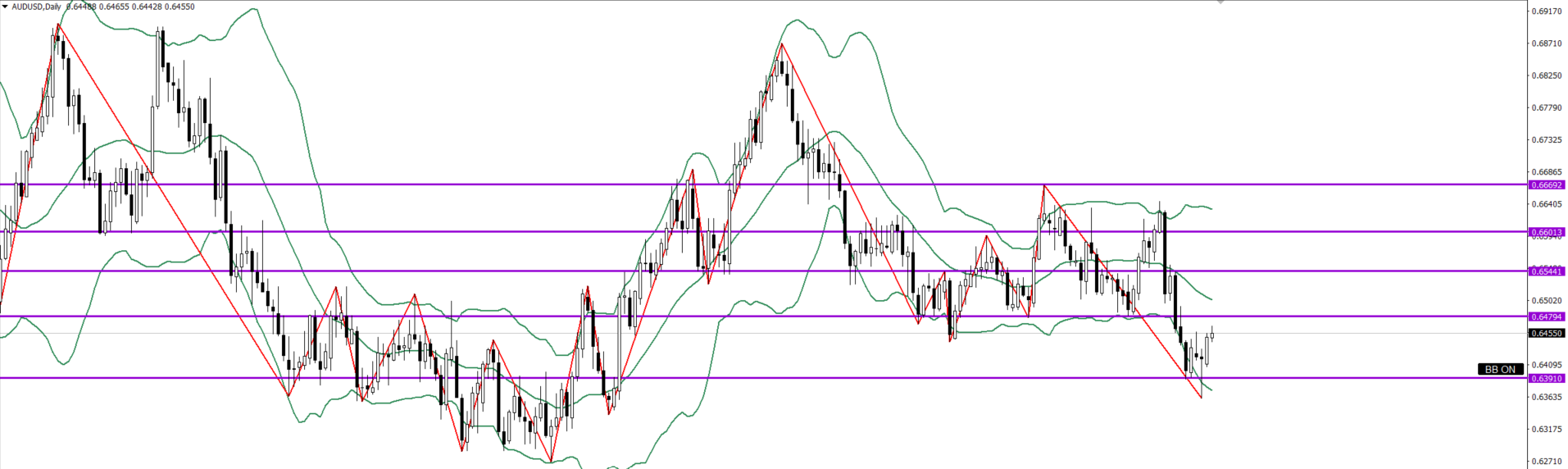The image size is (1568, 469).
Task: Select the 0.66692 purple price label
Action: pos(1547,185)
